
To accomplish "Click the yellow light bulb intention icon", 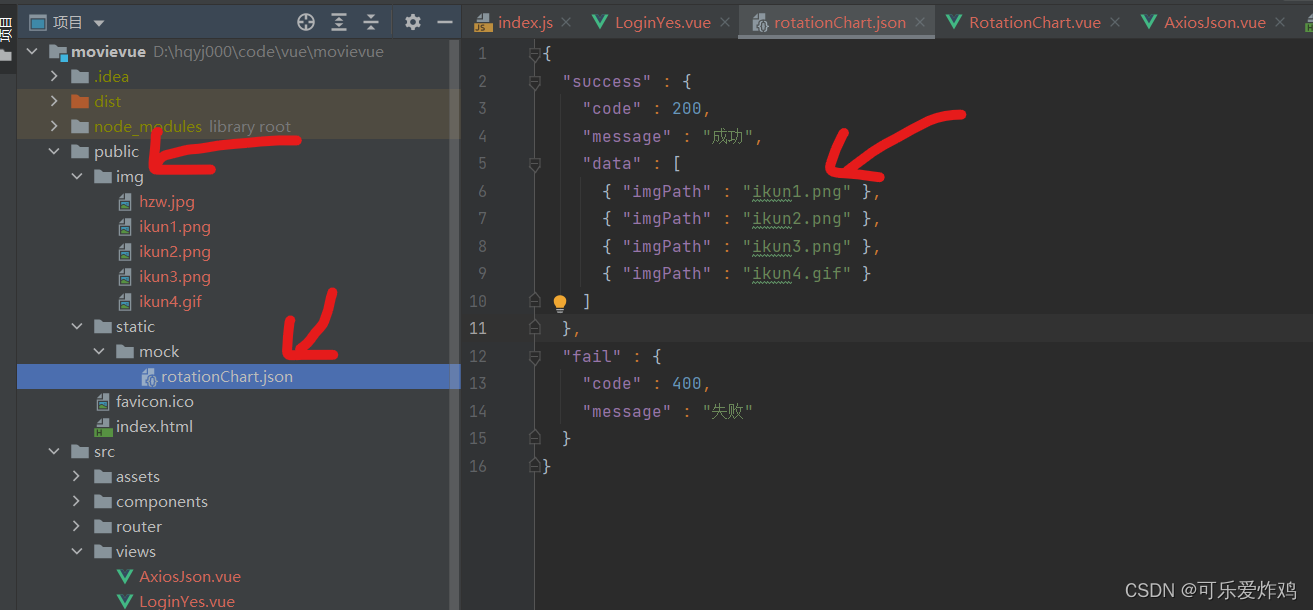I will [x=560, y=302].
